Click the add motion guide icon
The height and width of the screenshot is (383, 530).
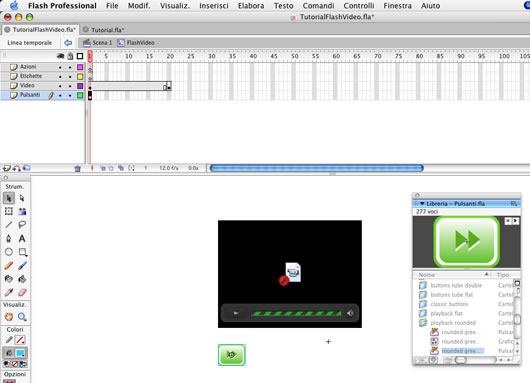click(x=16, y=168)
